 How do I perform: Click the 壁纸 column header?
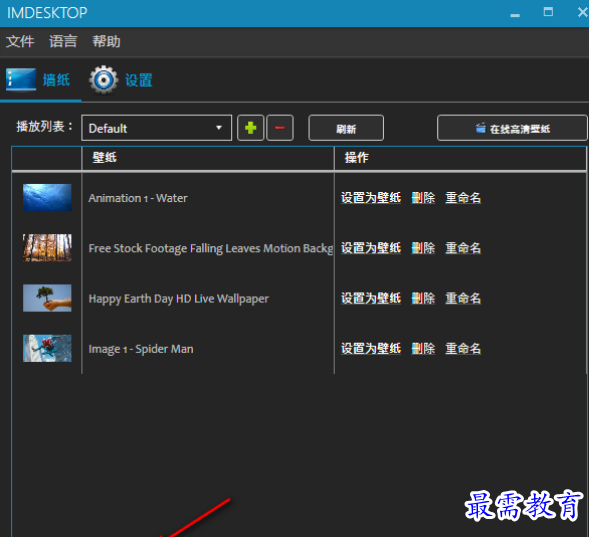208,158
